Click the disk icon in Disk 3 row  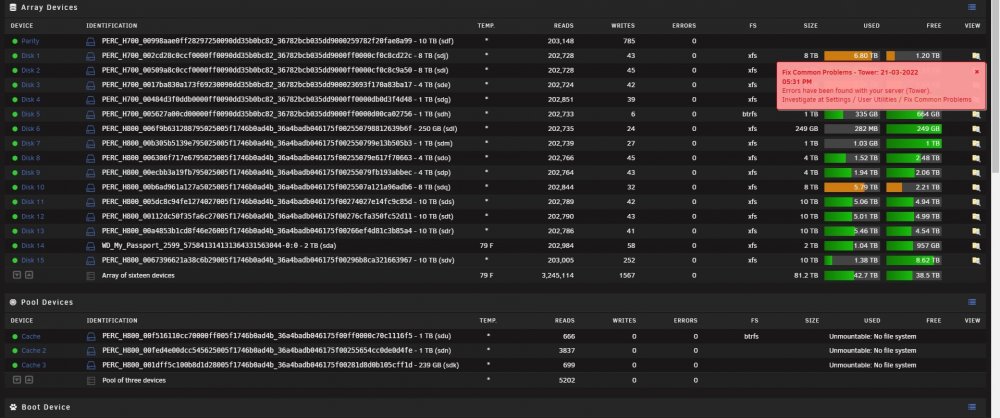pos(91,85)
